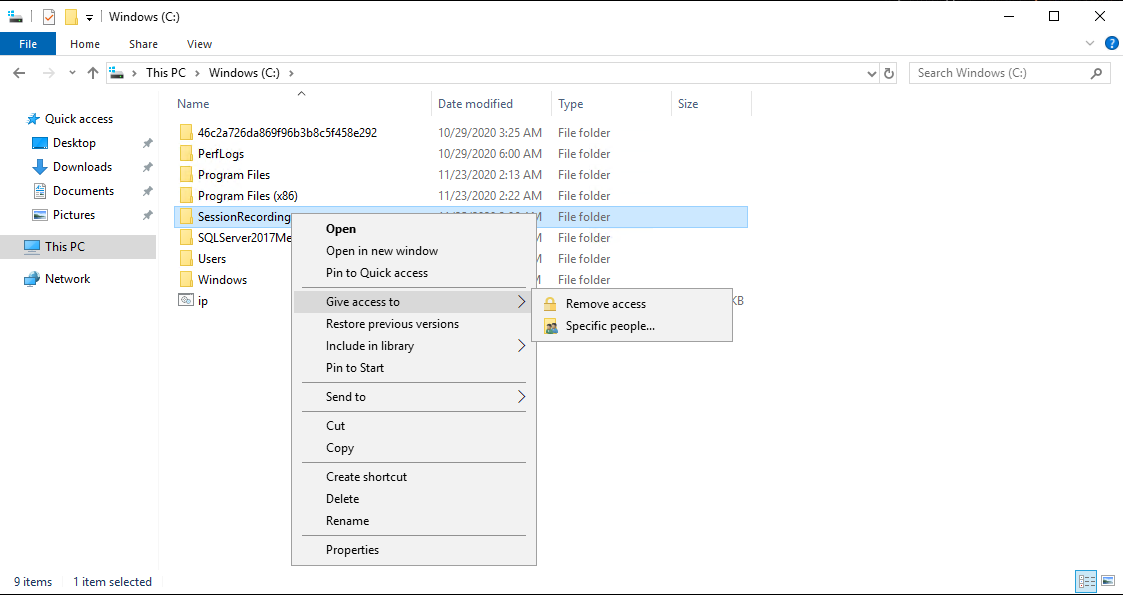Click the refresh icon in address bar
The width and height of the screenshot is (1123, 595).
pyautogui.click(x=890, y=72)
